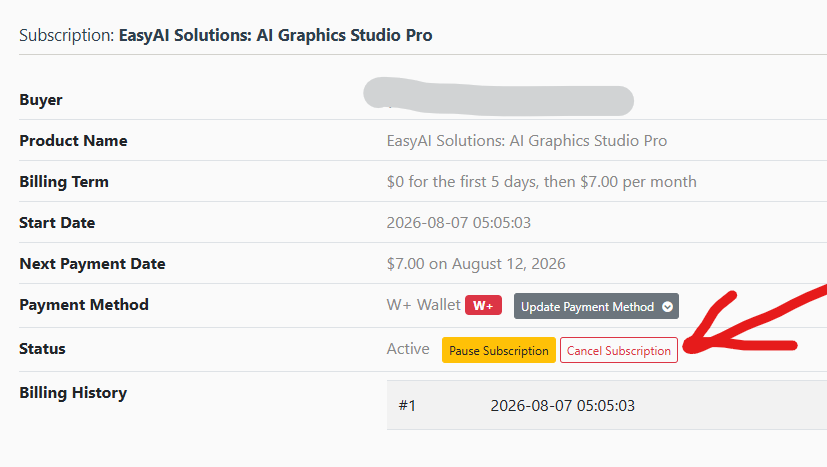Image resolution: width=827 pixels, height=467 pixels.
Task: Click the Next Payment Date label
Action: (x=92, y=263)
